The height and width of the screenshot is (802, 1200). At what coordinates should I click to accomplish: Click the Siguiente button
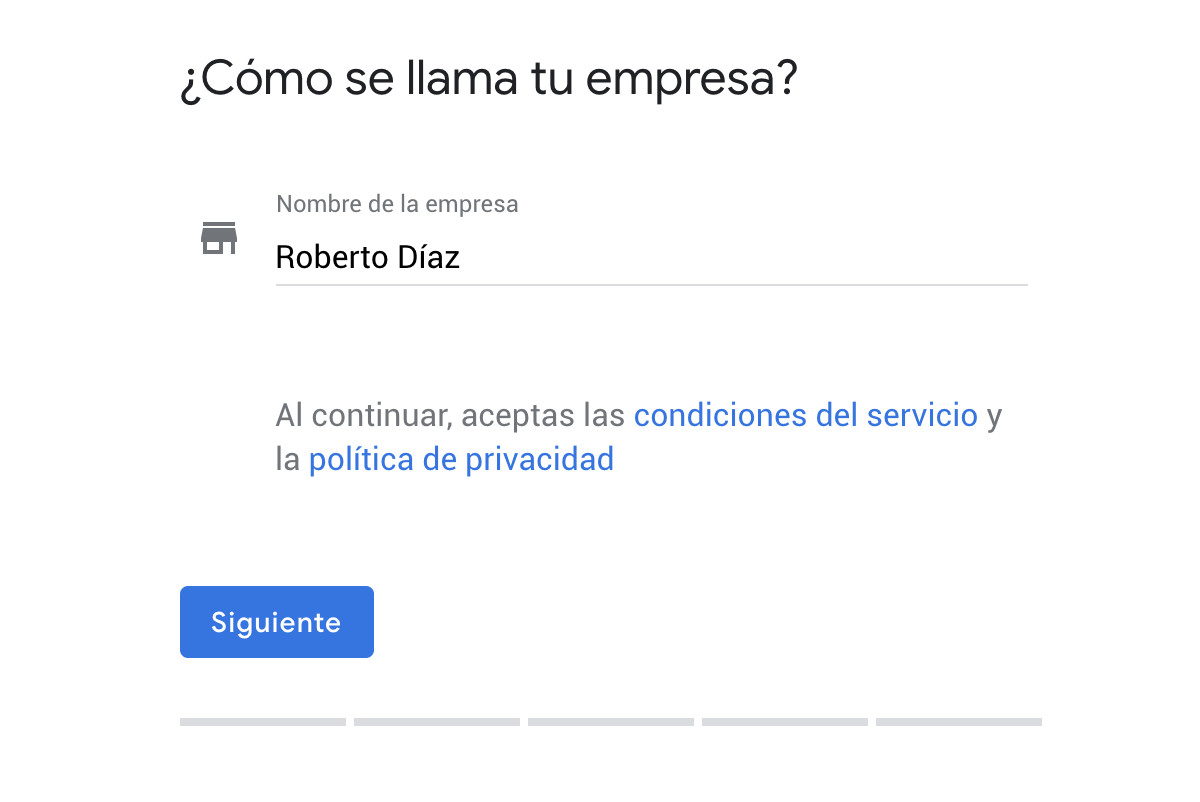pyautogui.click(x=277, y=622)
